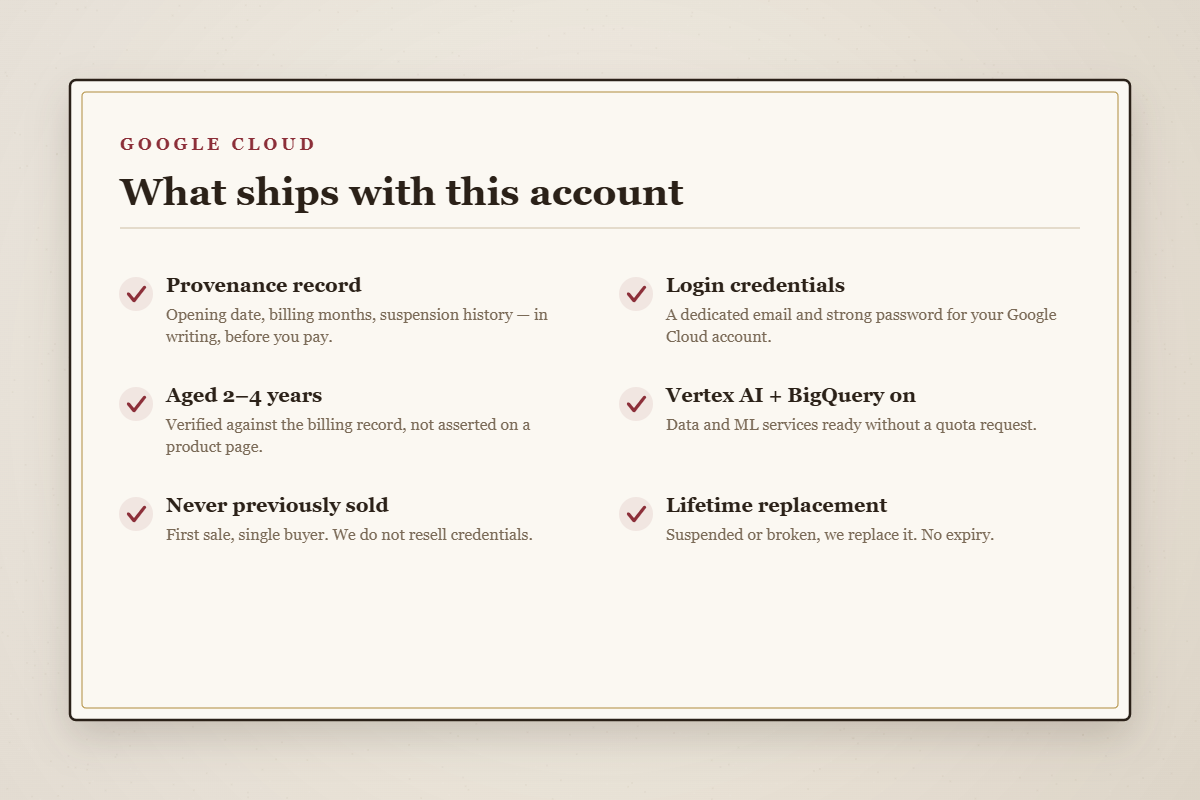Screen dimensions: 1200x800
Task: Select the Vertex AI + BigQuery on title
Action: coord(791,395)
